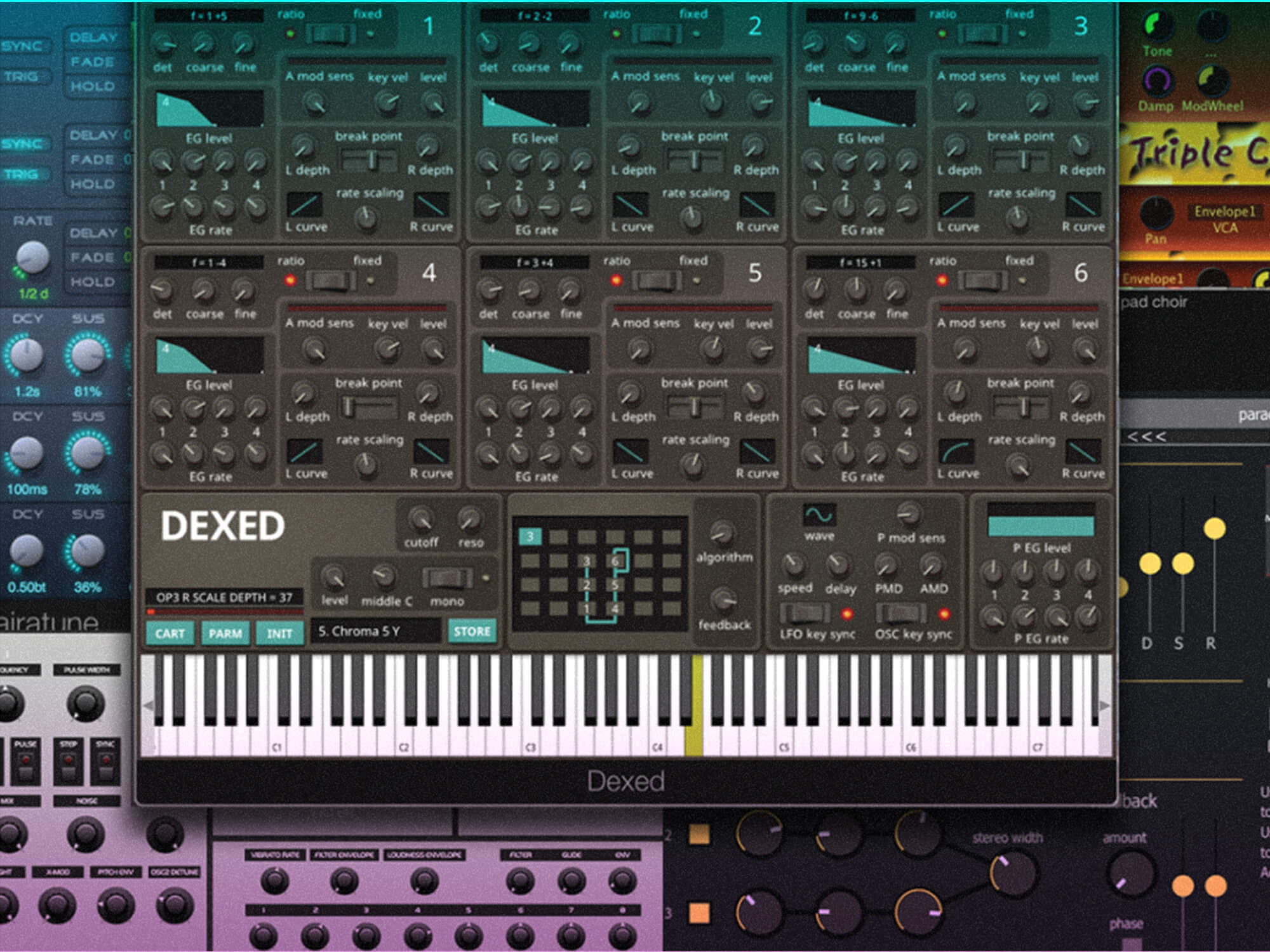Click the Tone knob in background synth
1270x952 pixels.
click(x=1158, y=25)
